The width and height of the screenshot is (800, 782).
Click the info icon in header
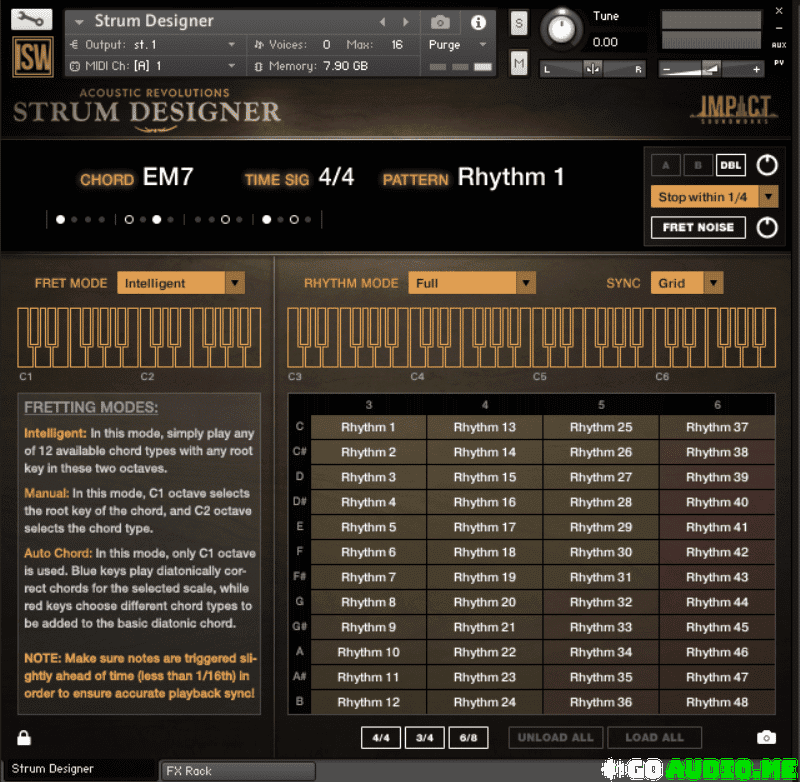tap(478, 22)
